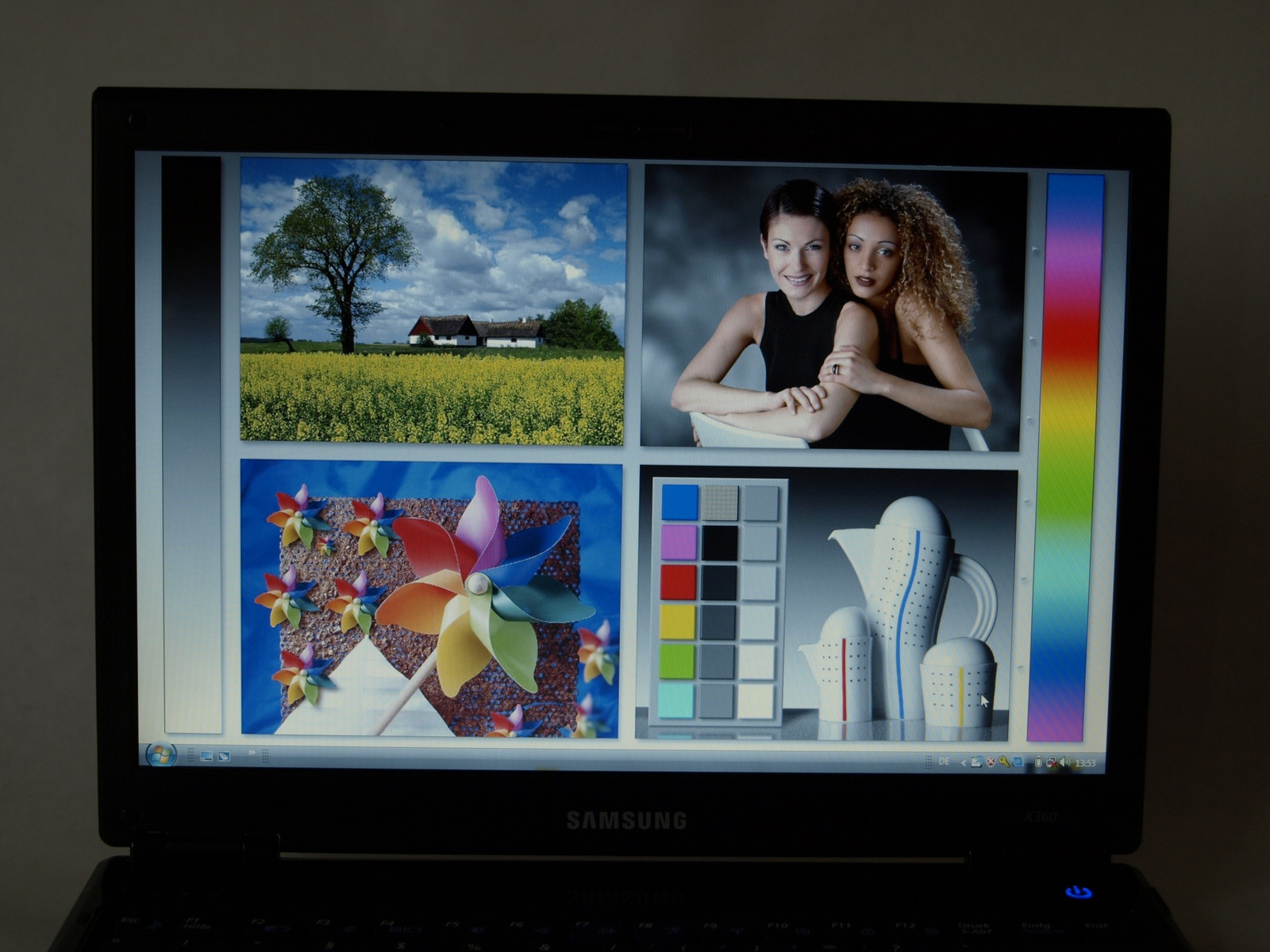Click the landscape photo with the tree

coord(433,300)
